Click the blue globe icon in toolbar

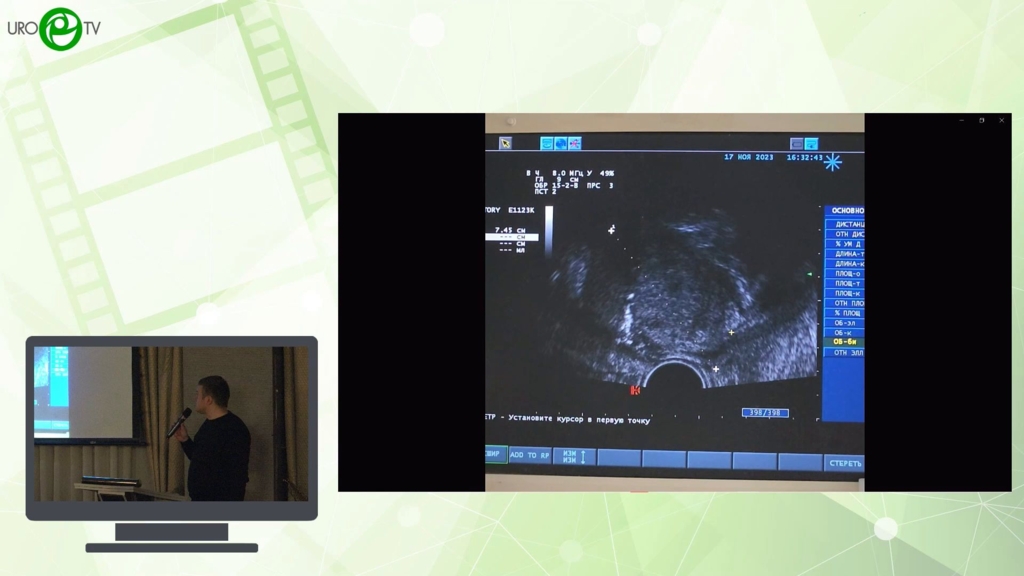click(561, 143)
